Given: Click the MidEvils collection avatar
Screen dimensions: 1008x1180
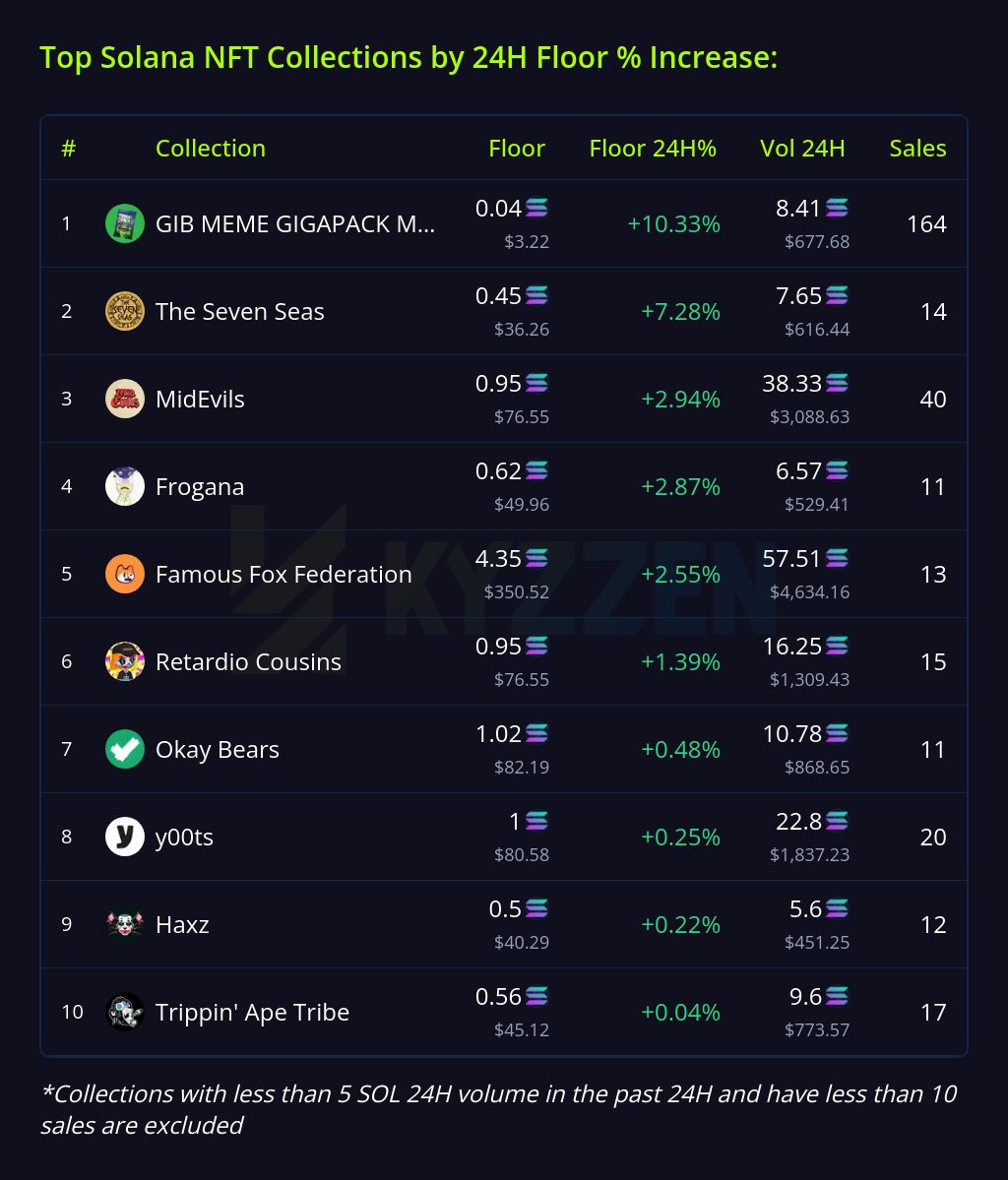Looking at the screenshot, I should click(125, 400).
